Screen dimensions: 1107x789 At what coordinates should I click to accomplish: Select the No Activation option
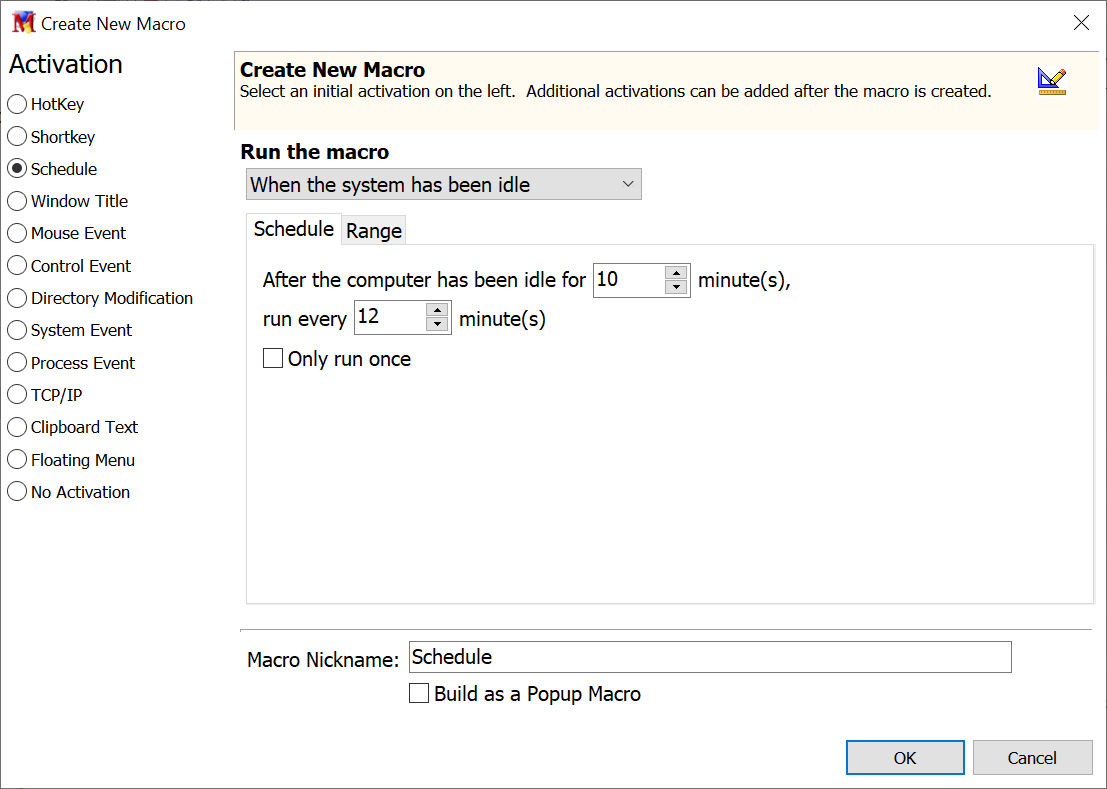coord(17,492)
